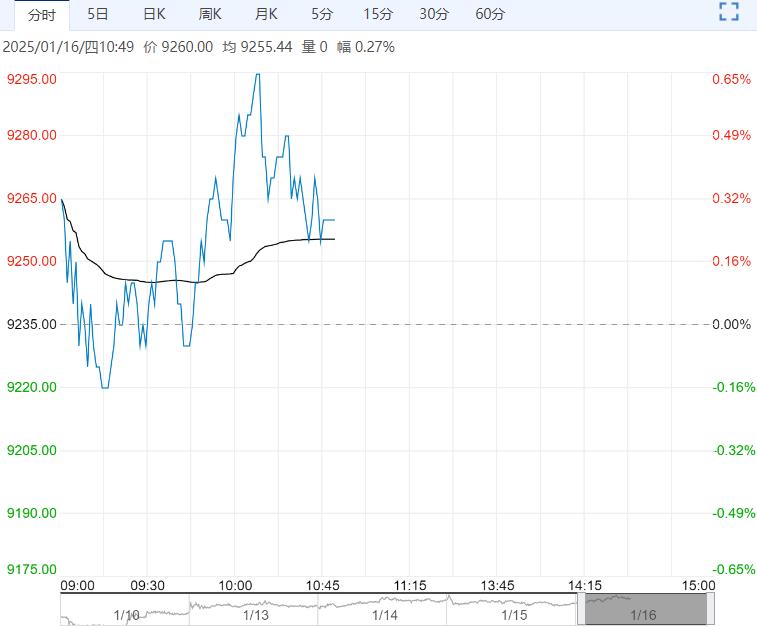Click the right handle of the range selector
The image size is (757, 627).
coord(712,608)
